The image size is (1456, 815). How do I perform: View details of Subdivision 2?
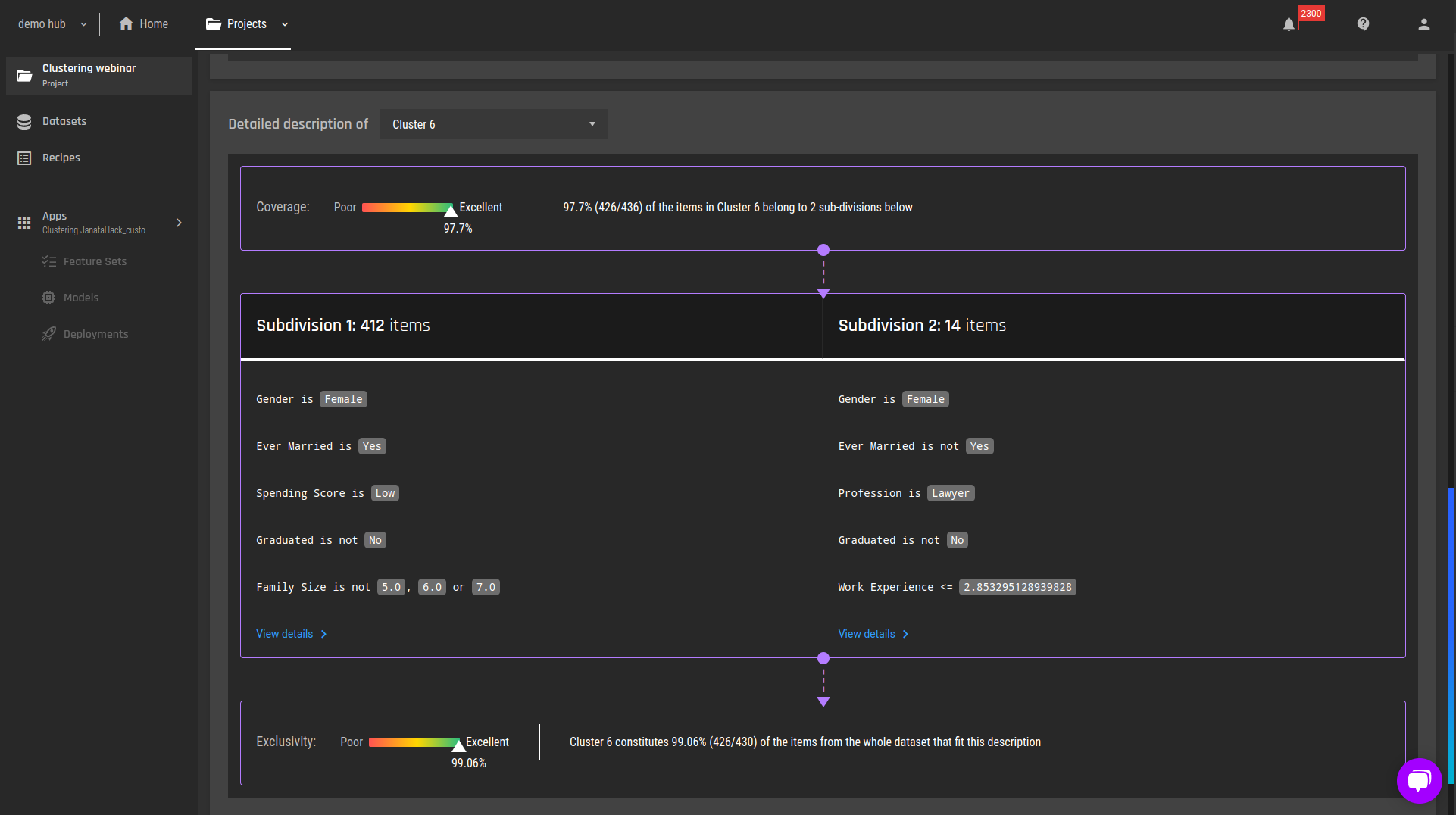coord(873,634)
